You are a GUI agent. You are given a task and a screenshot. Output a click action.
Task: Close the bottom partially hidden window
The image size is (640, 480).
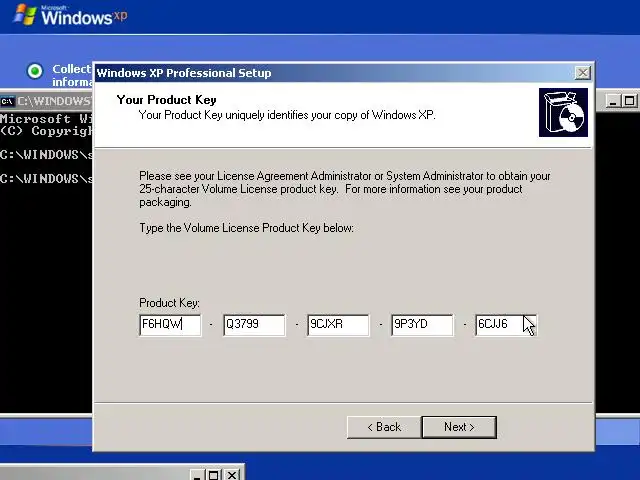point(232,475)
